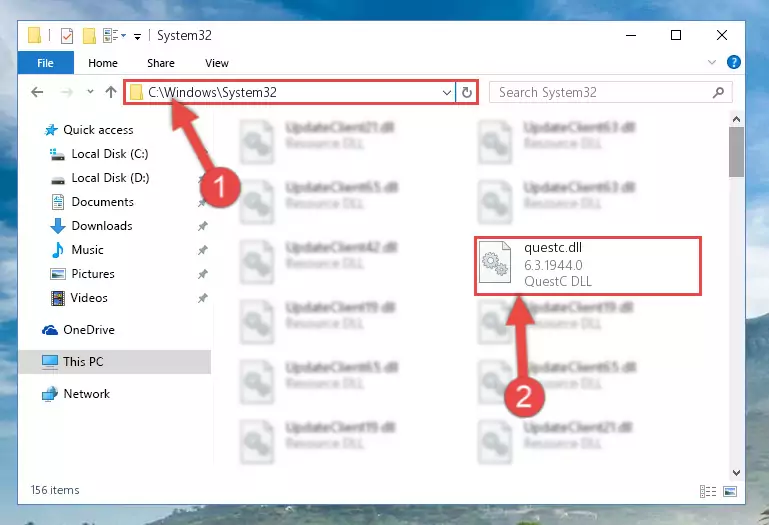Select the questc.dll file

click(588, 265)
